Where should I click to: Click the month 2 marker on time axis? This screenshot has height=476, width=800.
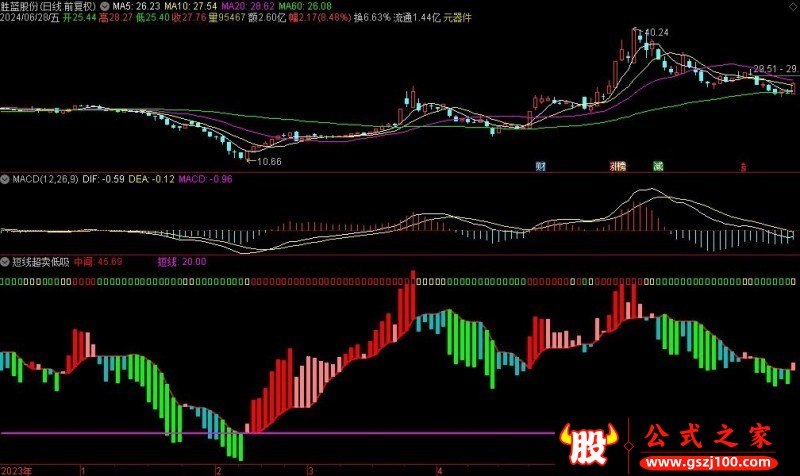[218, 470]
